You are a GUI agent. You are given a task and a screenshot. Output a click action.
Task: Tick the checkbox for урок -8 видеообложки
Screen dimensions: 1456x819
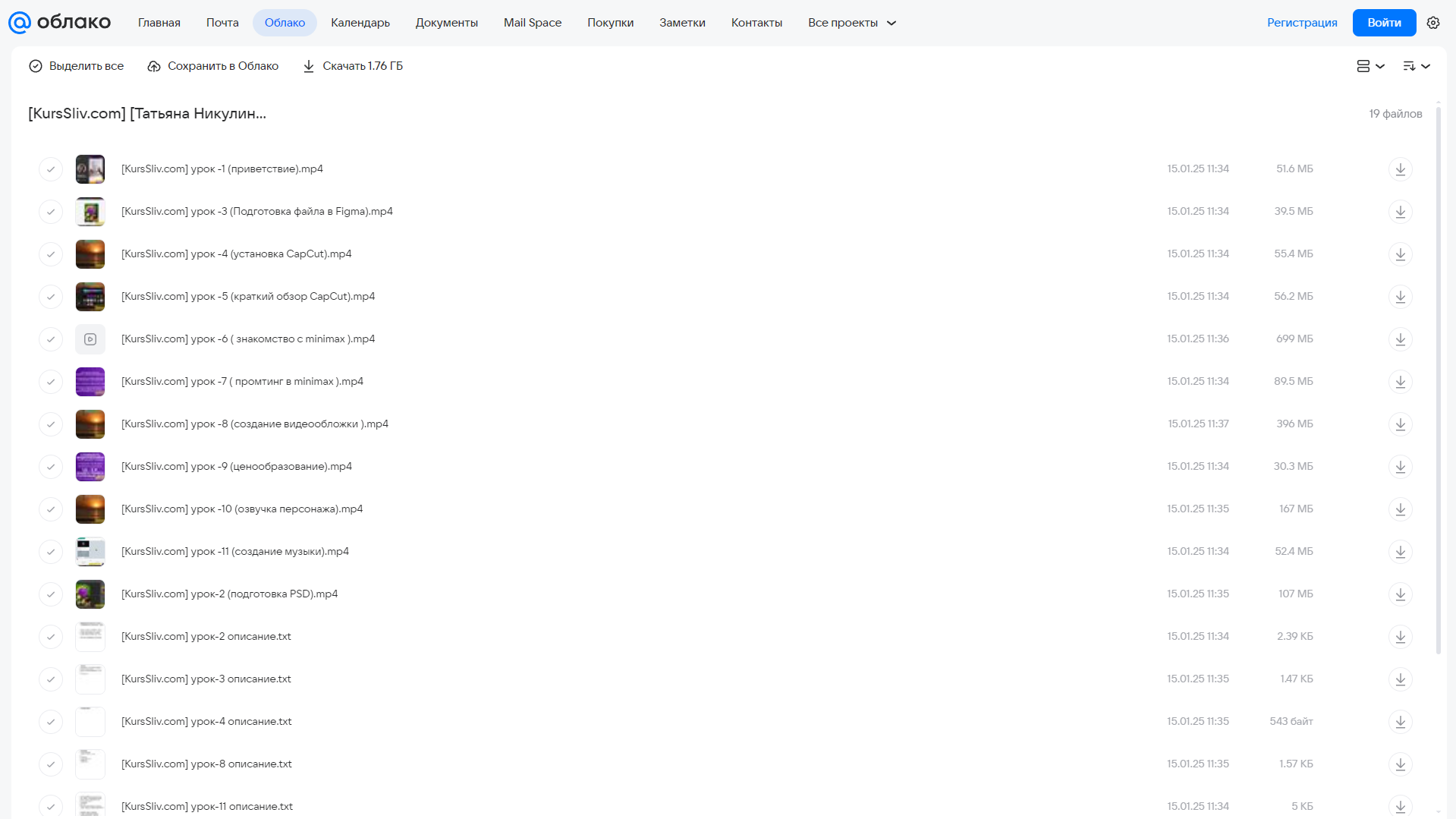point(51,424)
